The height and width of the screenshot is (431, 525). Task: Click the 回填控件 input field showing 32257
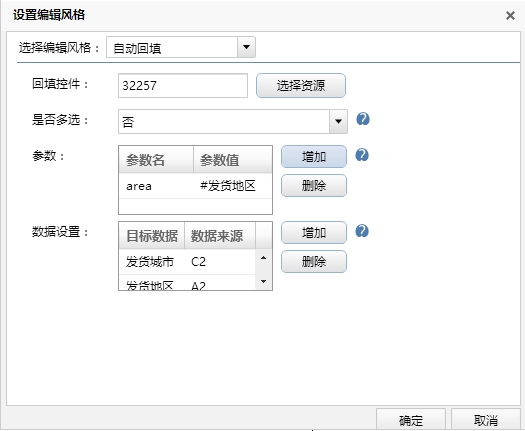coord(183,86)
